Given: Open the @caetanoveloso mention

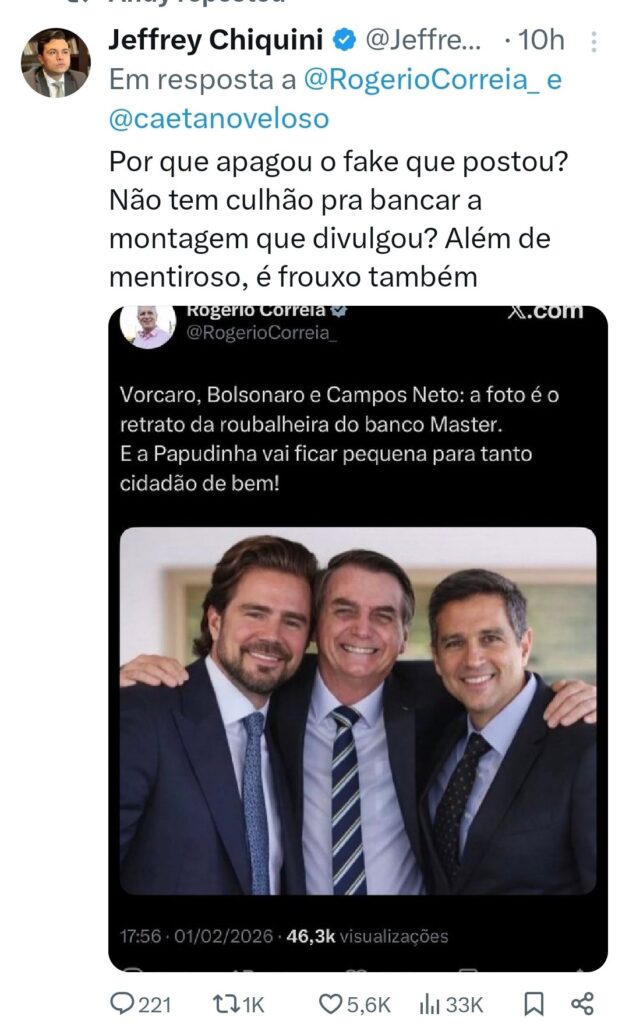Looking at the screenshot, I should (218, 118).
